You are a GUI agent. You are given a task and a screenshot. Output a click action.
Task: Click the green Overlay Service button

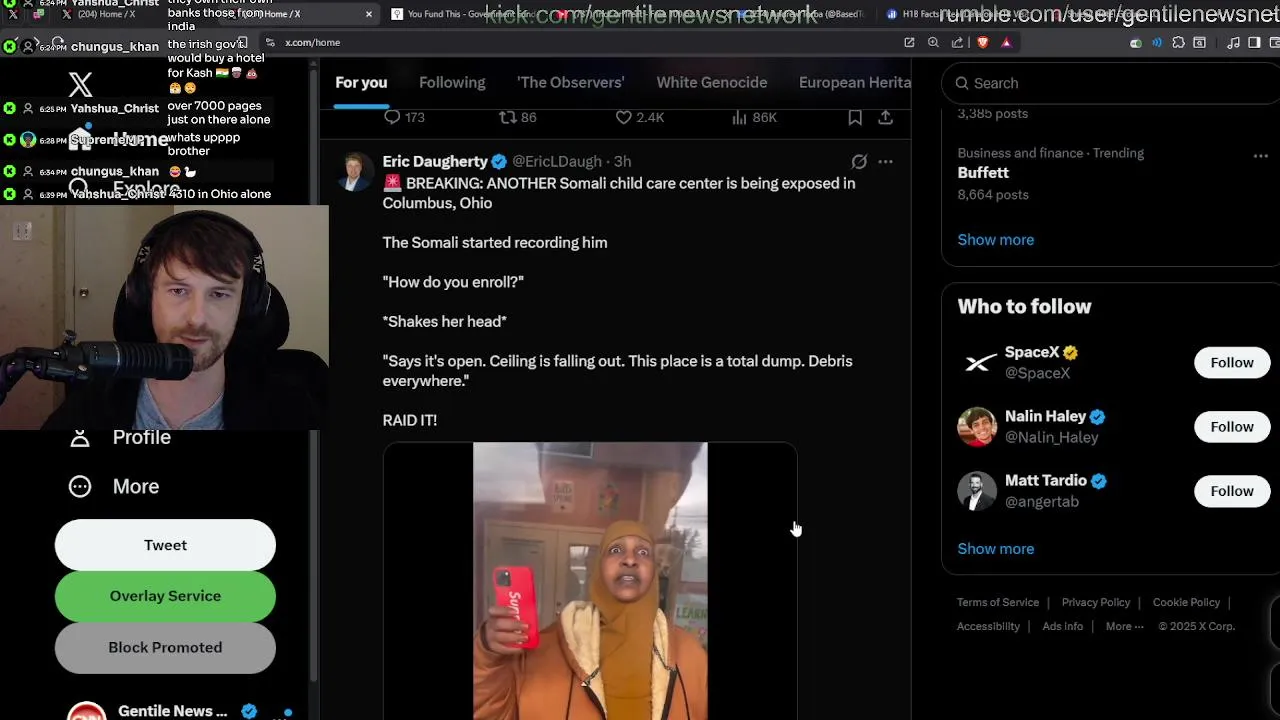pos(165,596)
